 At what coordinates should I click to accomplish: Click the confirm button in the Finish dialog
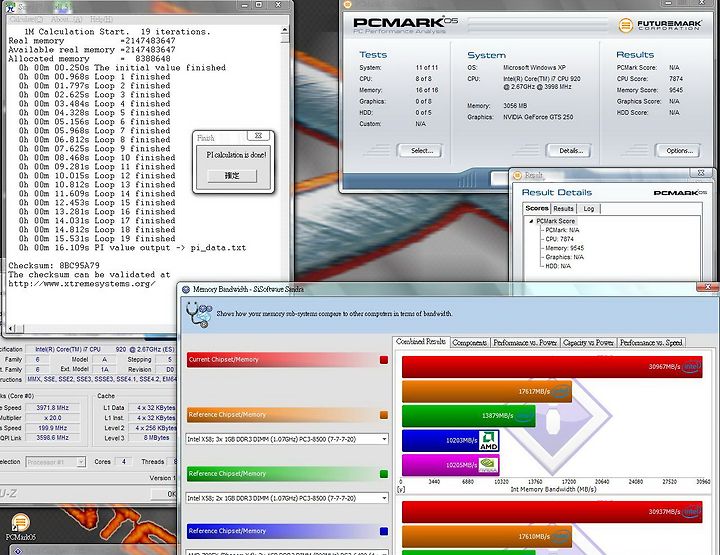point(232,176)
